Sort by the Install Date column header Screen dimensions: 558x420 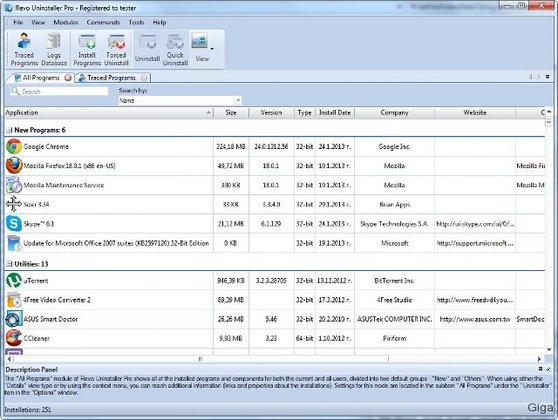coord(335,113)
